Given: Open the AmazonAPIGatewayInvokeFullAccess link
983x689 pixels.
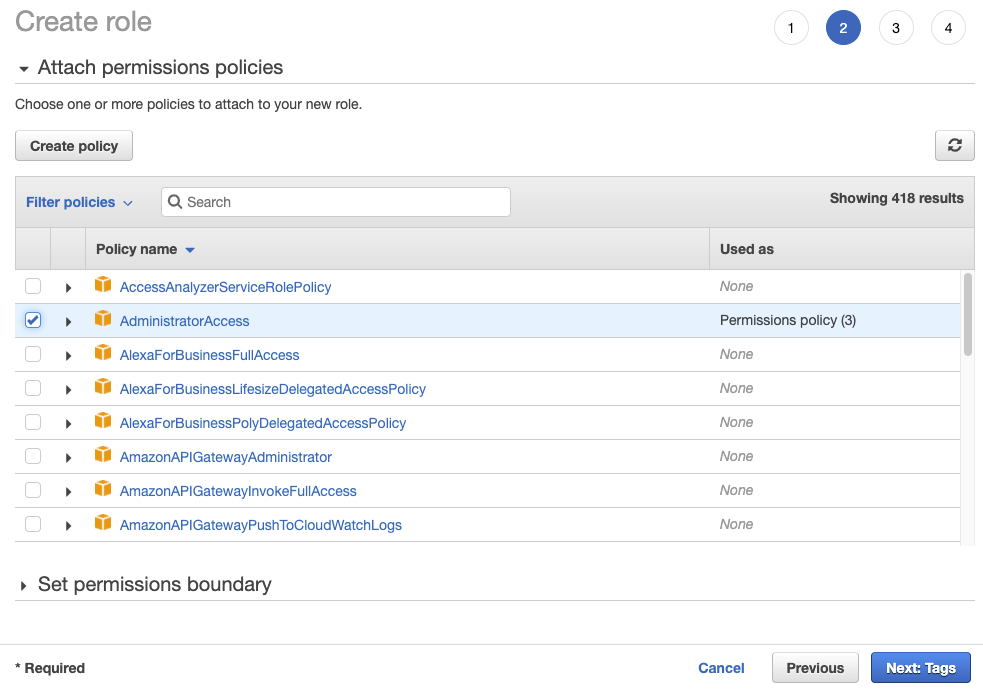Looking at the screenshot, I should (238, 491).
